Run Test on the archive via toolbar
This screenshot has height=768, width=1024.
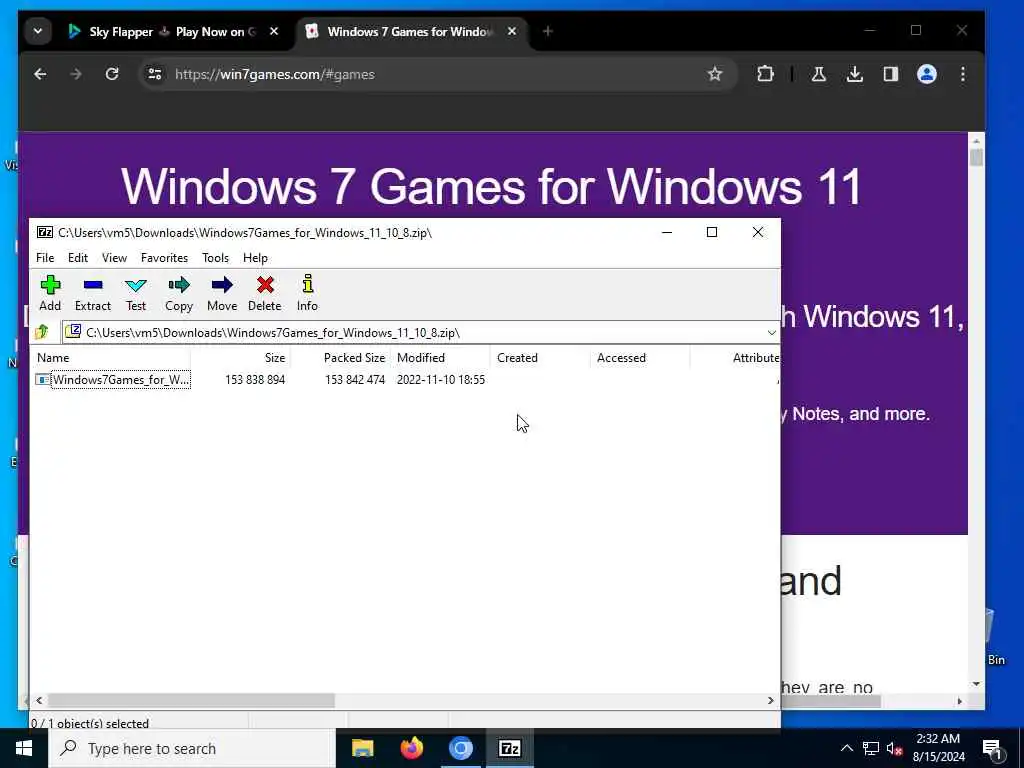pyautogui.click(x=136, y=293)
